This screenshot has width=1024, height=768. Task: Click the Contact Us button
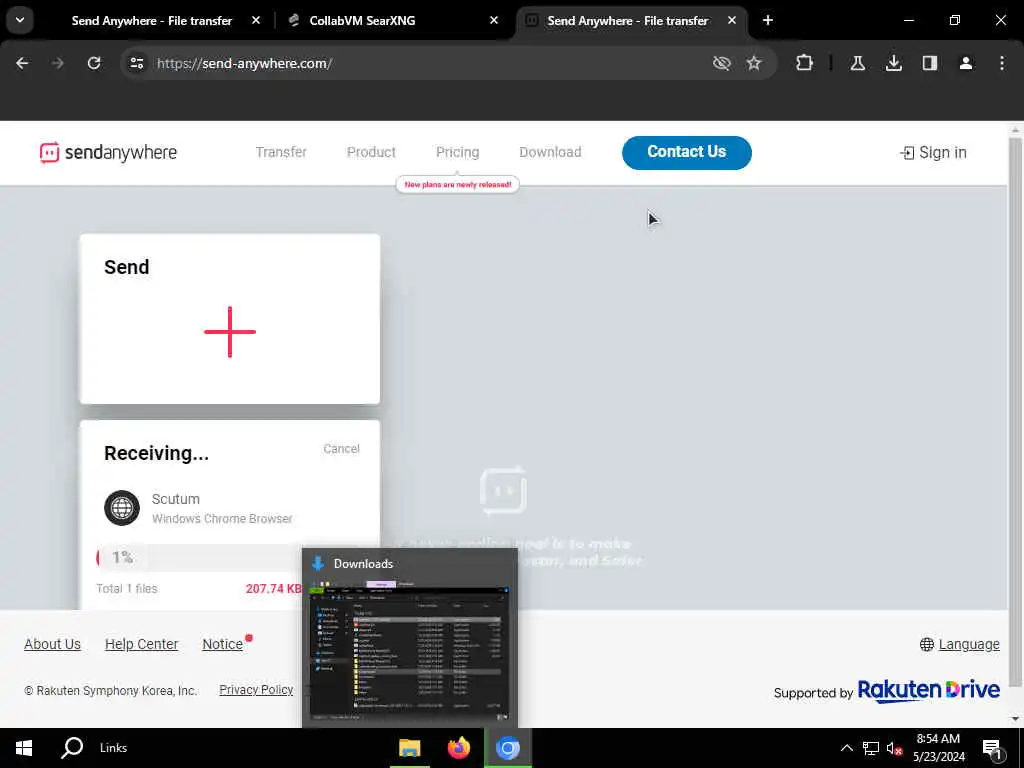[x=686, y=152]
